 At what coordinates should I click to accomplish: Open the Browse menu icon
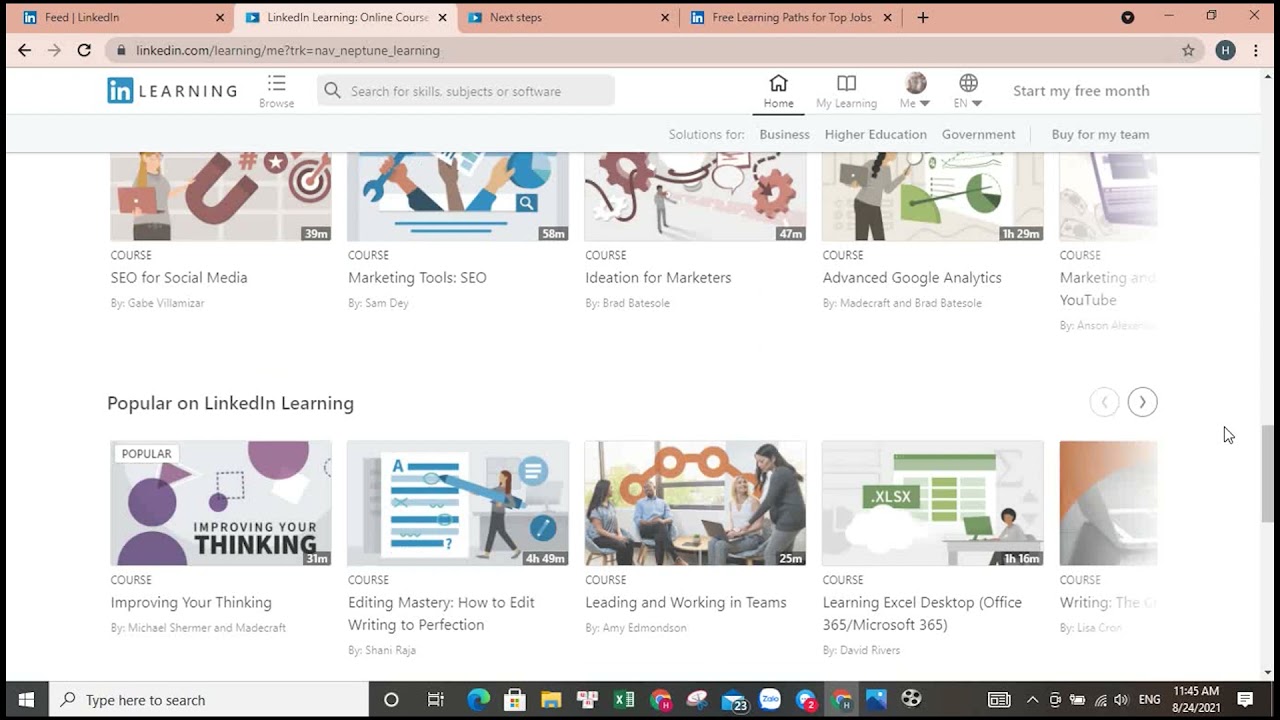[277, 83]
